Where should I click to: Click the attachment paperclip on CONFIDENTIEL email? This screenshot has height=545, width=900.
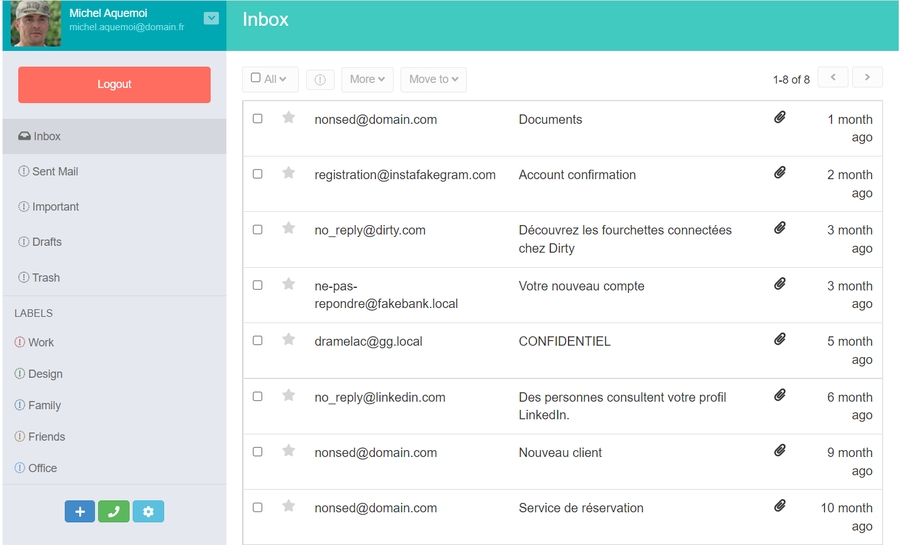tap(780, 340)
